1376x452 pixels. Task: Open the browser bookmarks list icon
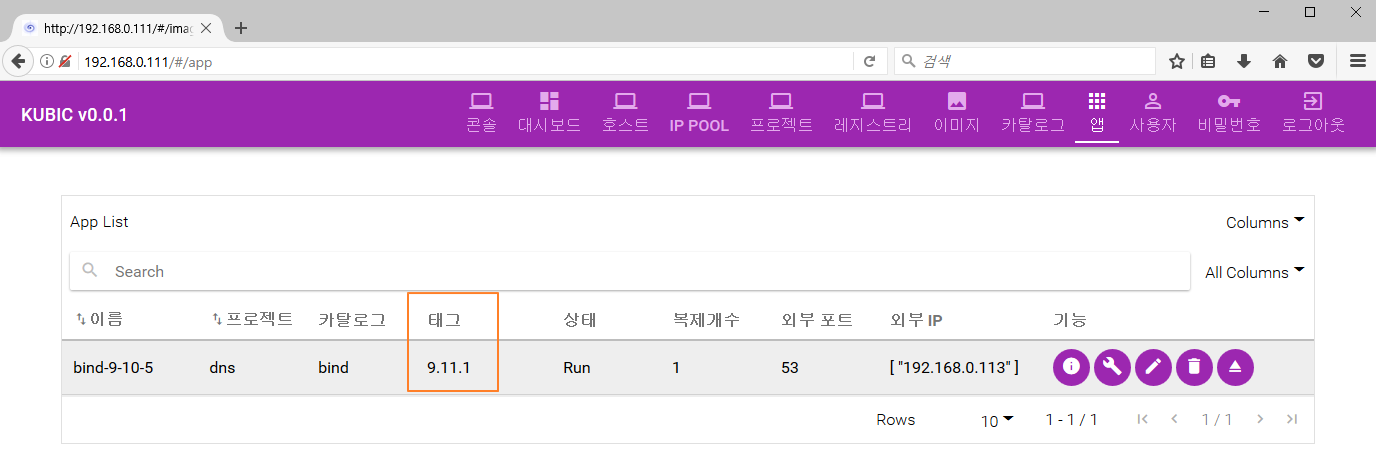pyautogui.click(x=1208, y=61)
